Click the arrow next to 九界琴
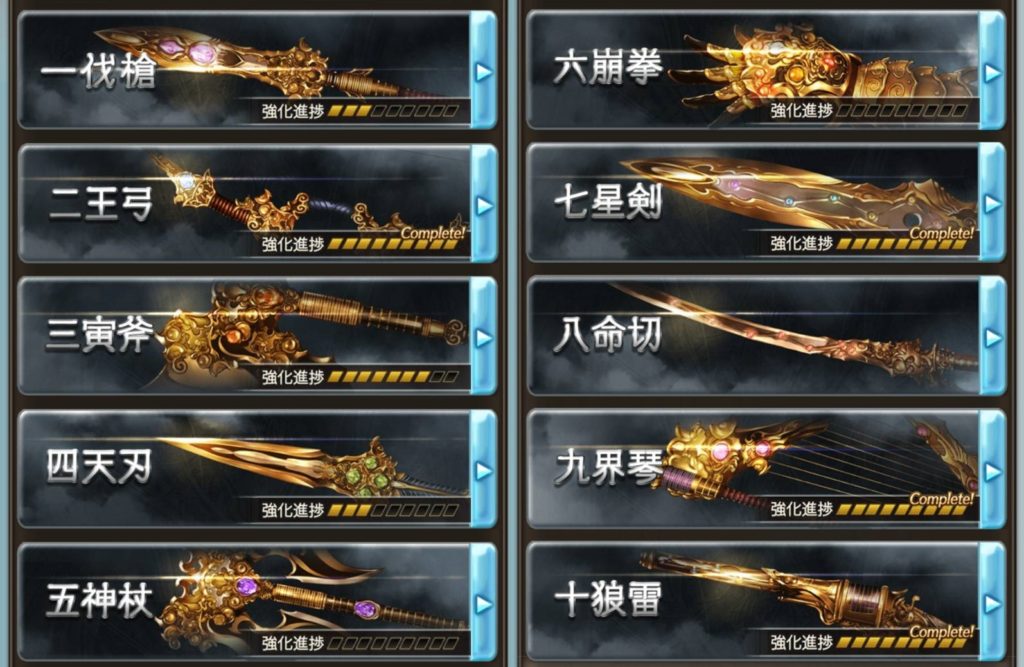The image size is (1024, 667). coord(992,470)
